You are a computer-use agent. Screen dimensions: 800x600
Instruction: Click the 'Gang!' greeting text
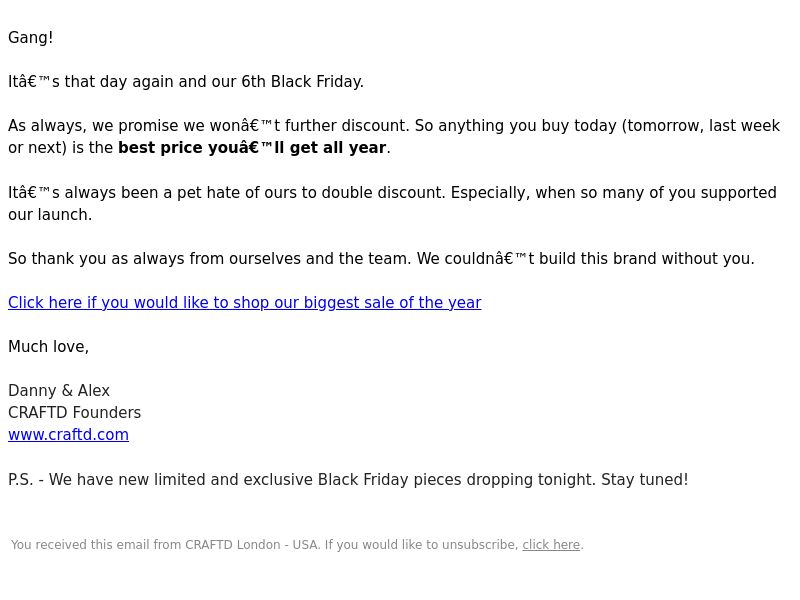click(31, 38)
